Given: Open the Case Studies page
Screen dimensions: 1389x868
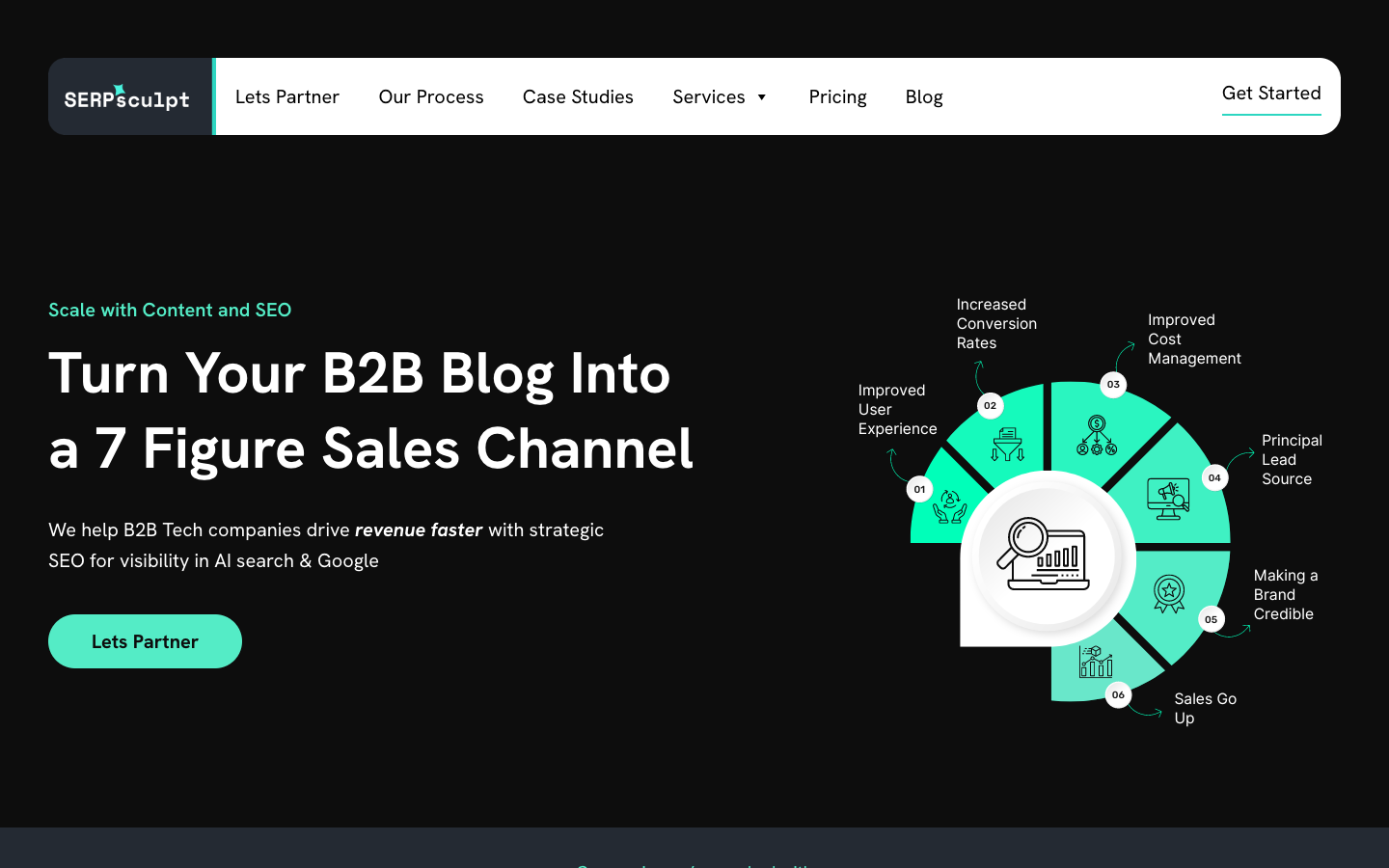Looking at the screenshot, I should [578, 97].
